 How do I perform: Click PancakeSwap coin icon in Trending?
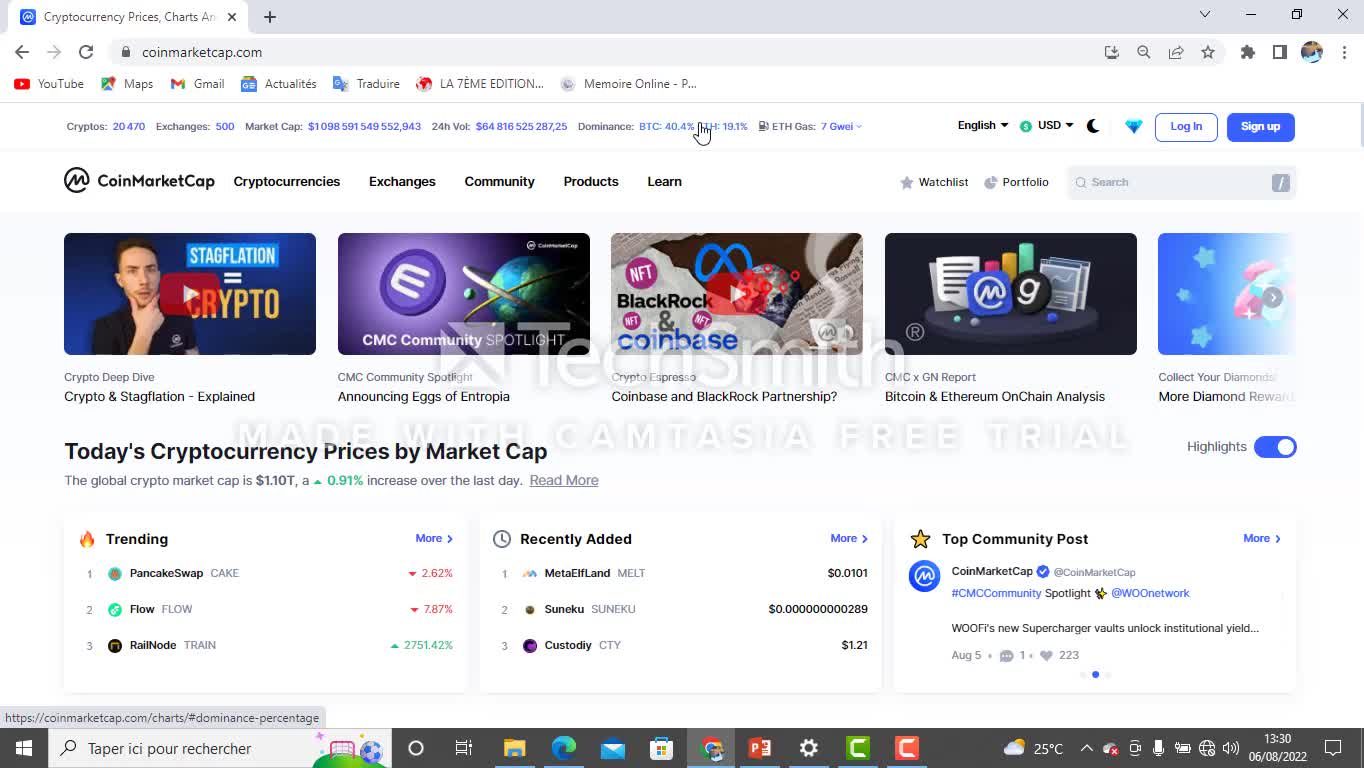point(115,573)
